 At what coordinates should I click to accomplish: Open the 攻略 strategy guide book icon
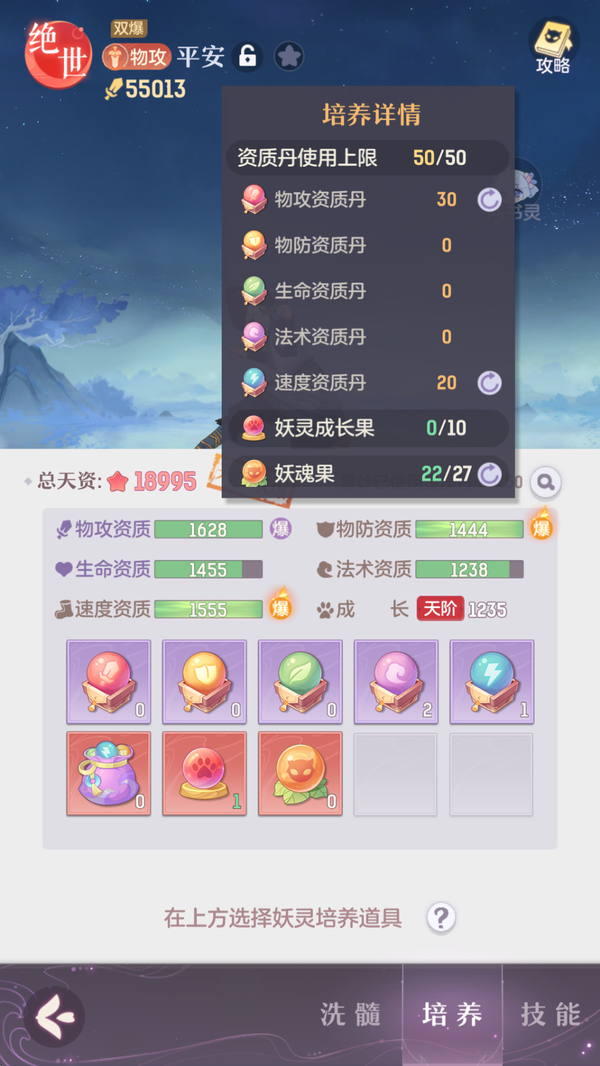point(553,46)
